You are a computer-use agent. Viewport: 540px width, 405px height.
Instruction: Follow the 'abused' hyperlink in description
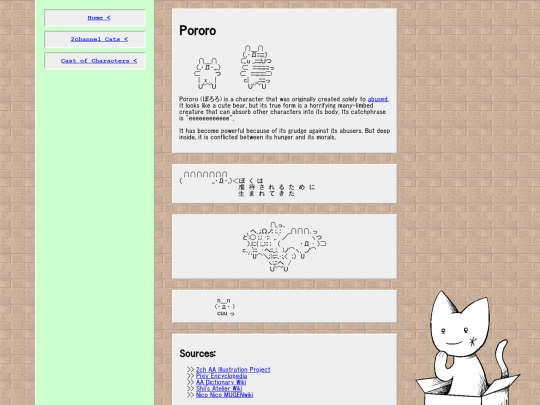(x=377, y=99)
